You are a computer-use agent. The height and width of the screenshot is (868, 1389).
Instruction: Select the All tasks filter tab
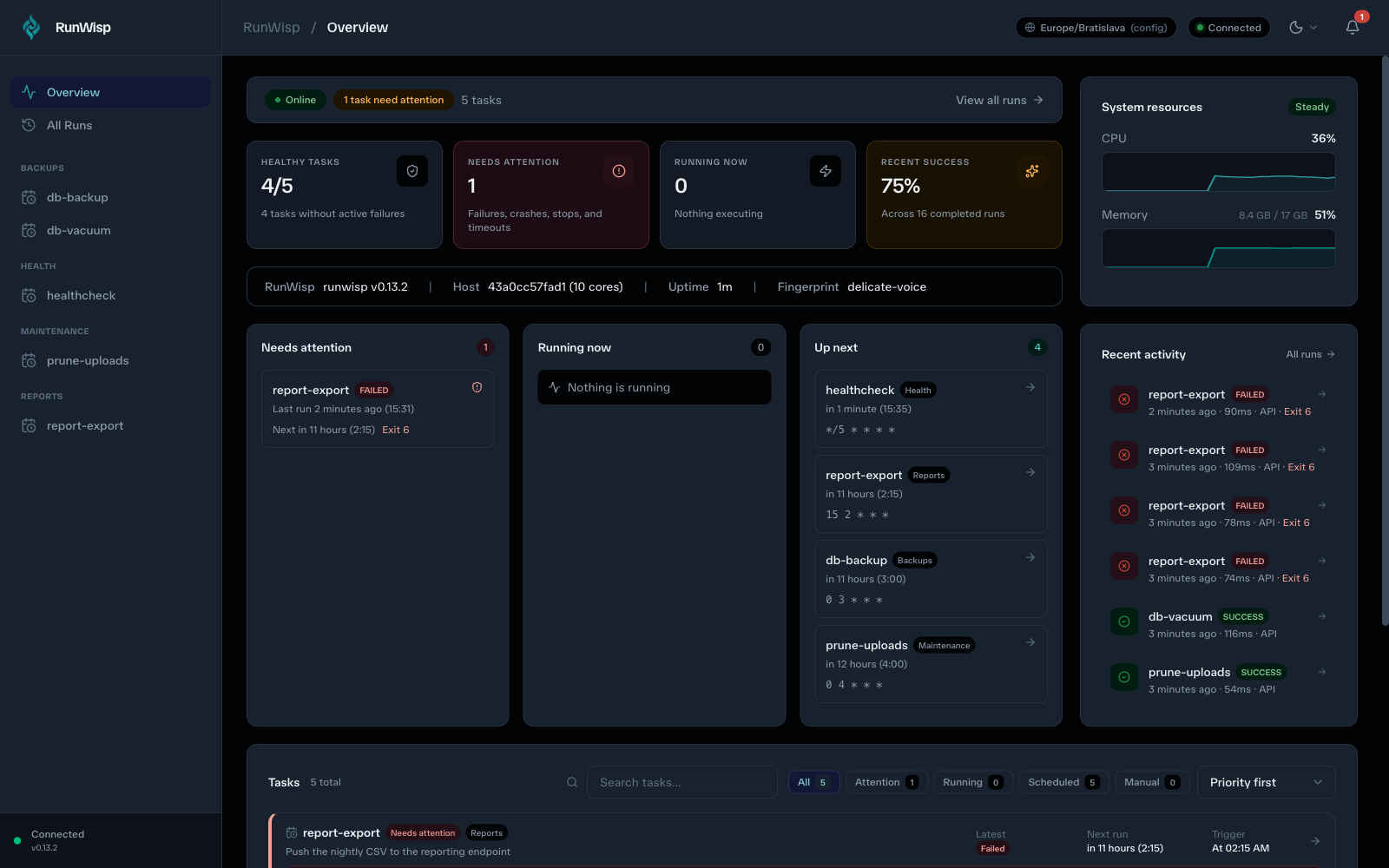(813, 782)
